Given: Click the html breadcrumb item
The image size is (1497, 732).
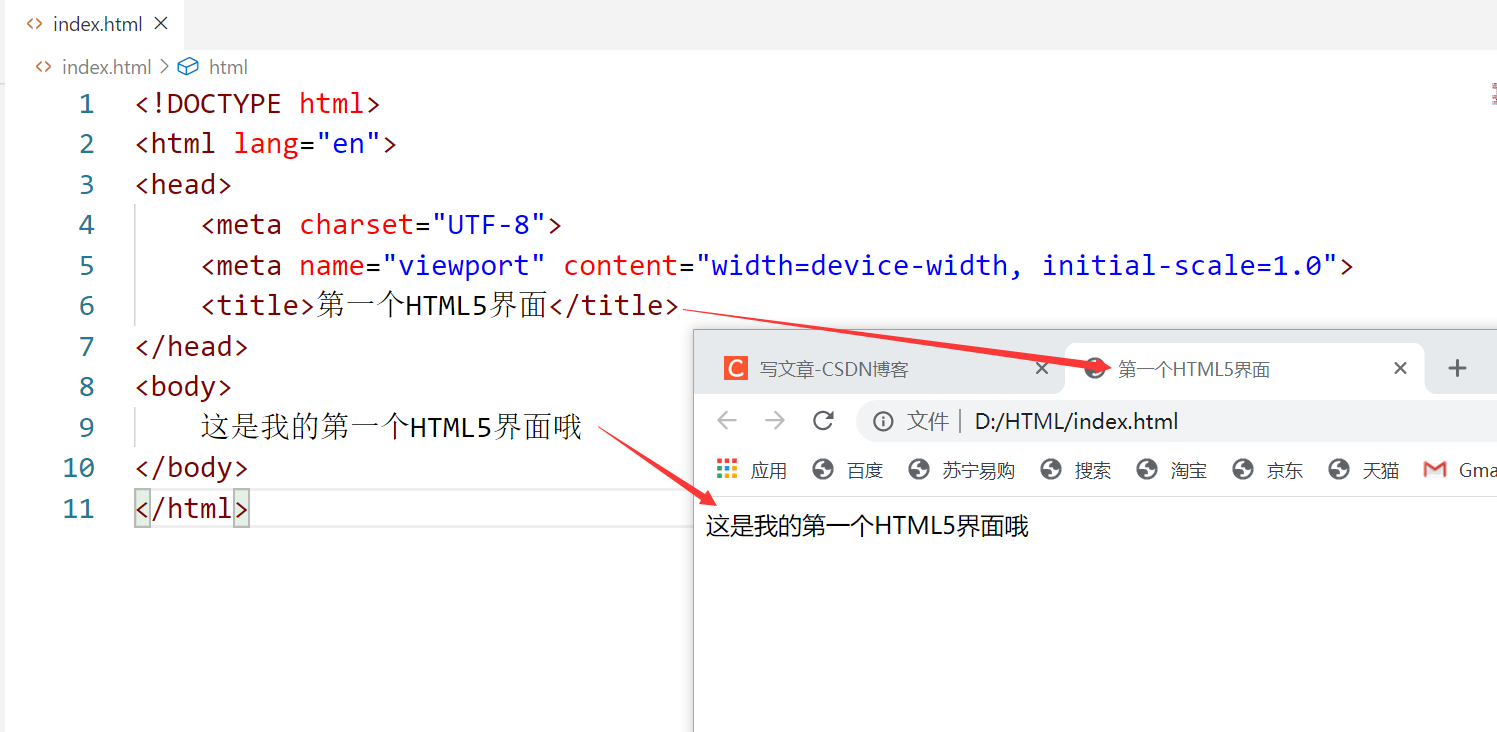Looking at the screenshot, I should pos(228,67).
